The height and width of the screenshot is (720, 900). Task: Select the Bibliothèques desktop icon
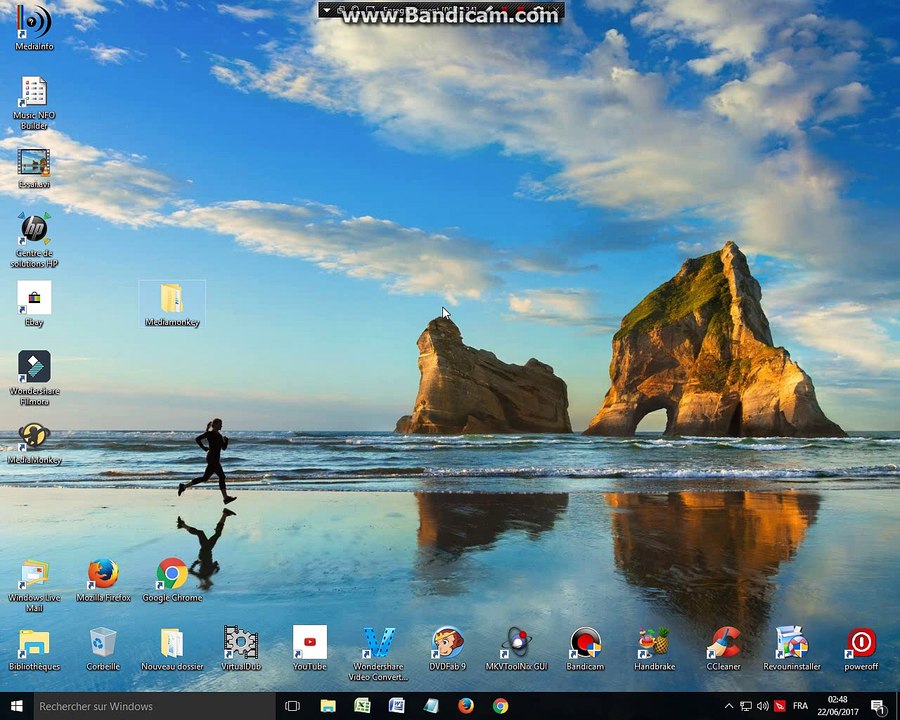tap(34, 649)
